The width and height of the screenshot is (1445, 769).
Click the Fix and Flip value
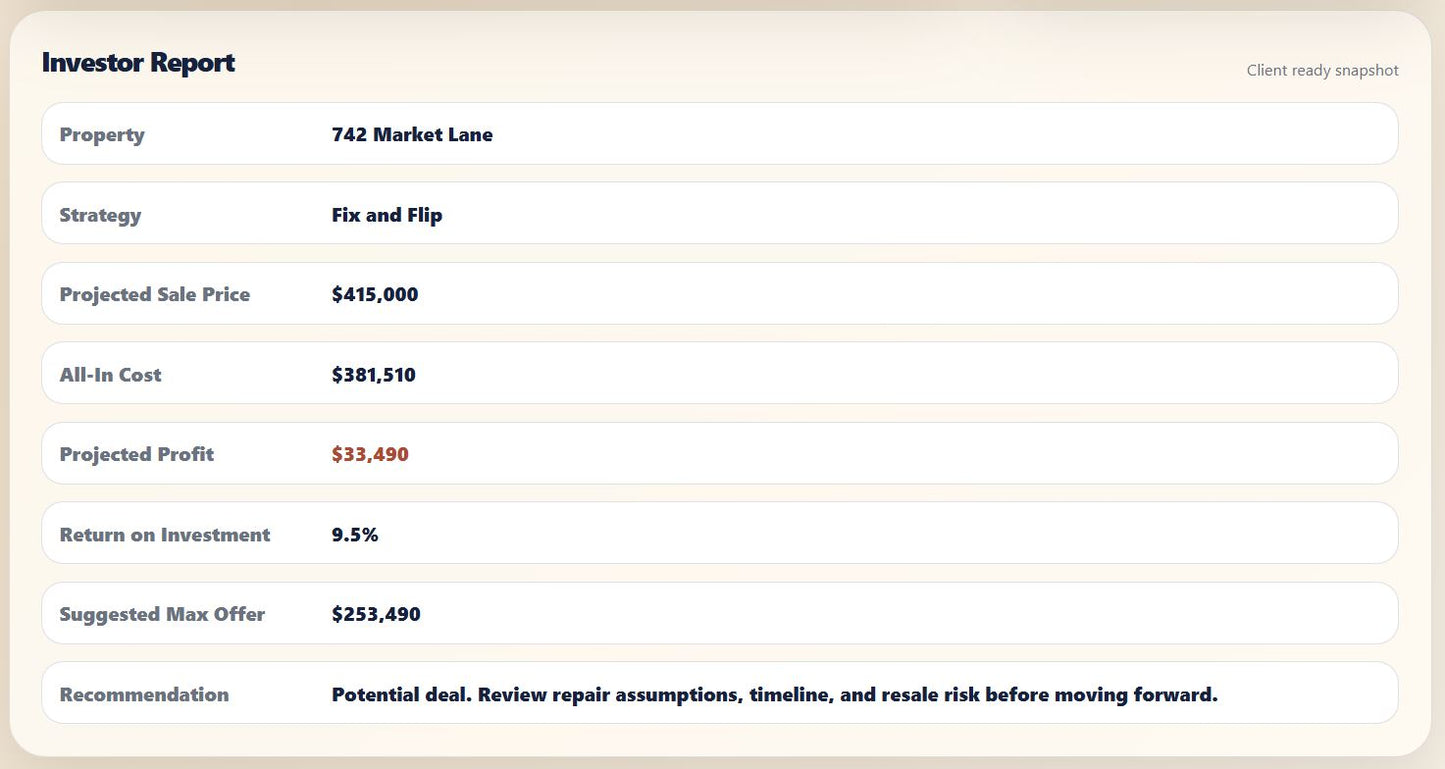[x=387, y=215]
